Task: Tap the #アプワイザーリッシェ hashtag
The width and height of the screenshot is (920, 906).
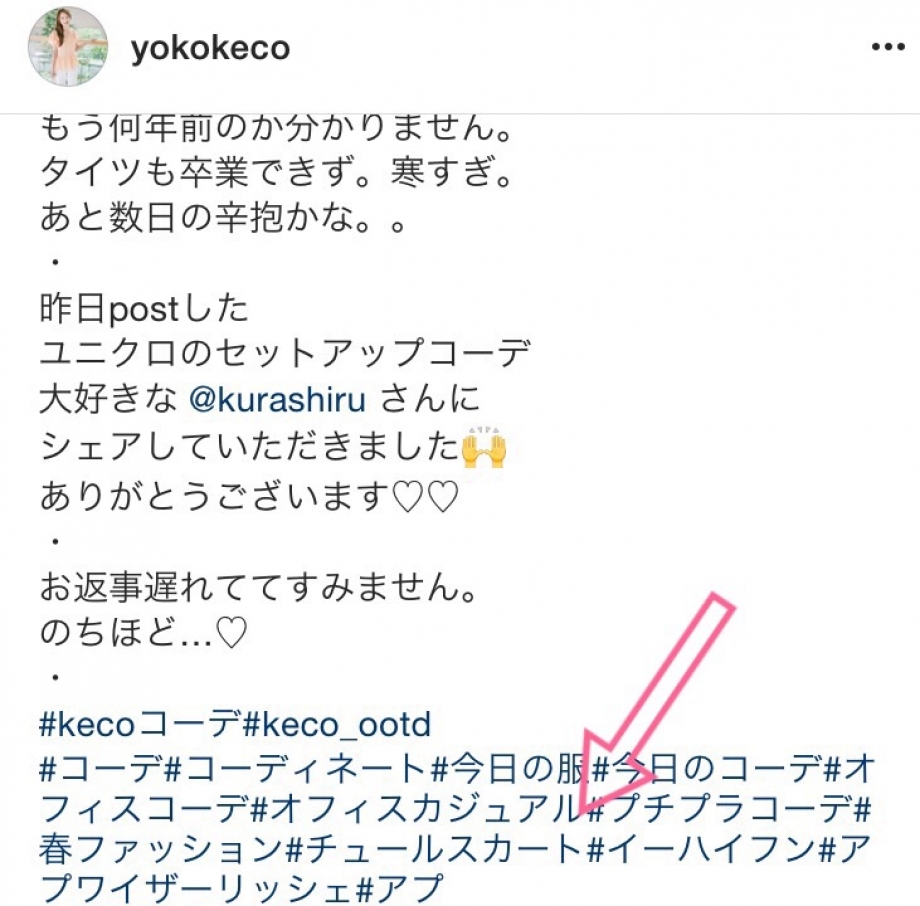Action: tap(197, 888)
